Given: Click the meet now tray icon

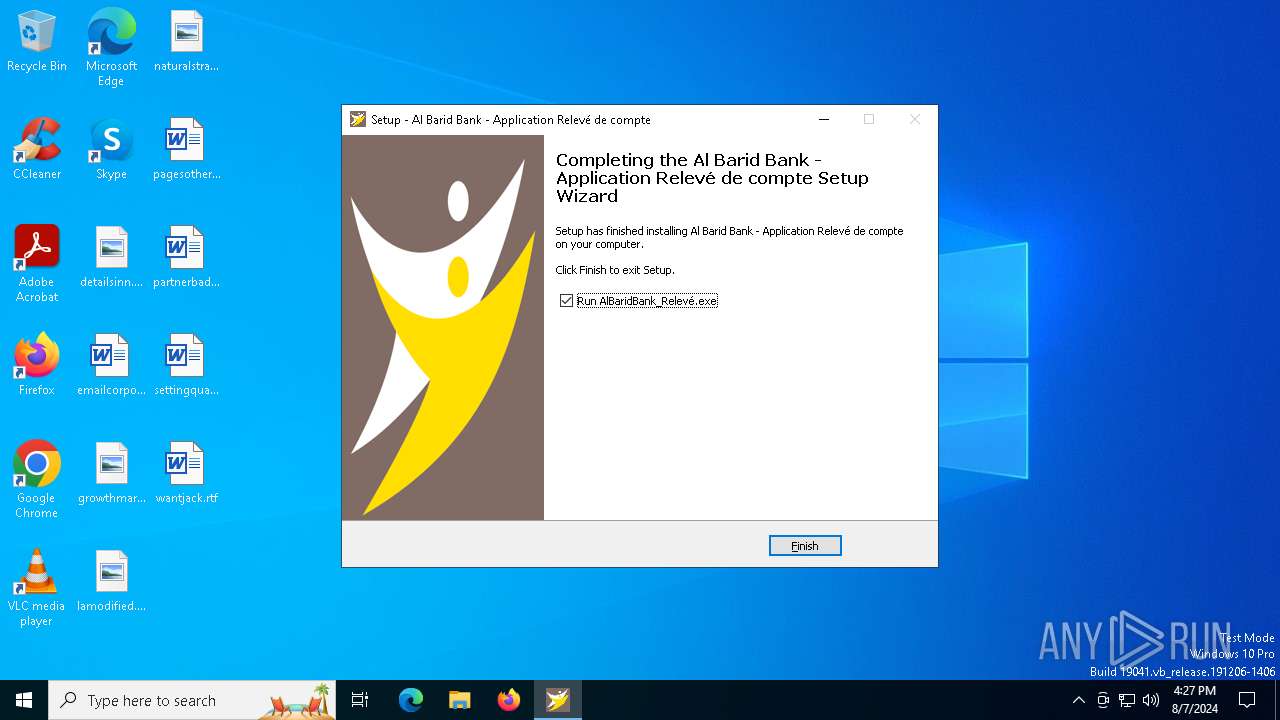Looking at the screenshot, I should (x=1103, y=700).
